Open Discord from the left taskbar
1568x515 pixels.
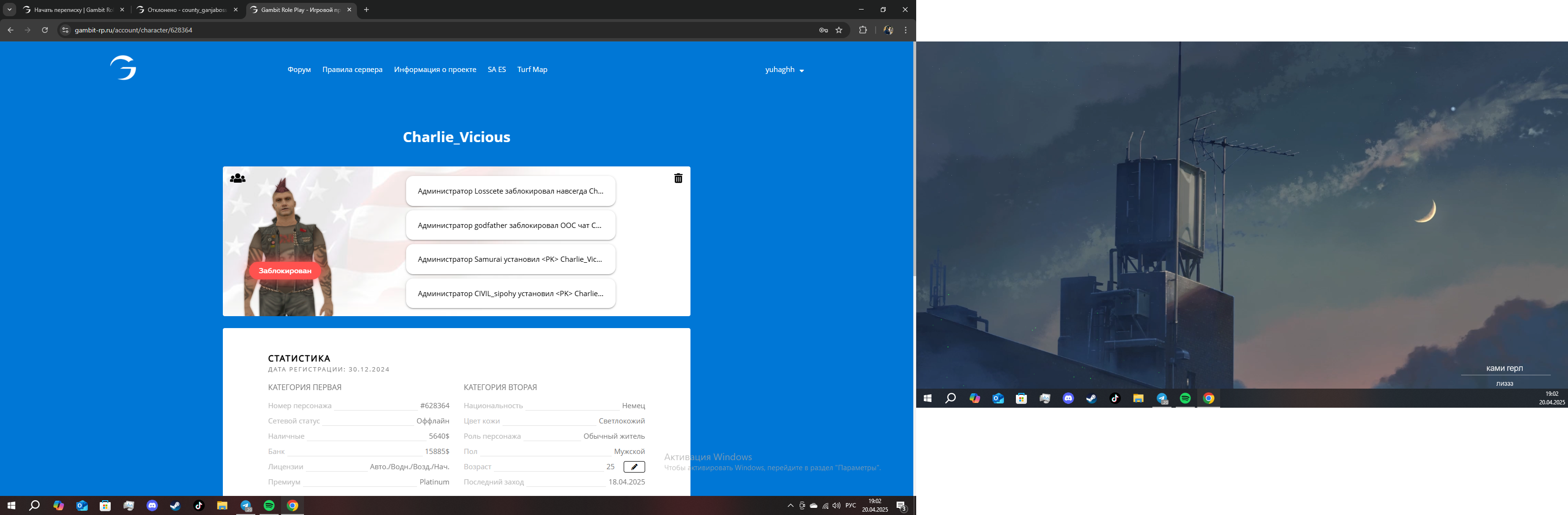(152, 505)
